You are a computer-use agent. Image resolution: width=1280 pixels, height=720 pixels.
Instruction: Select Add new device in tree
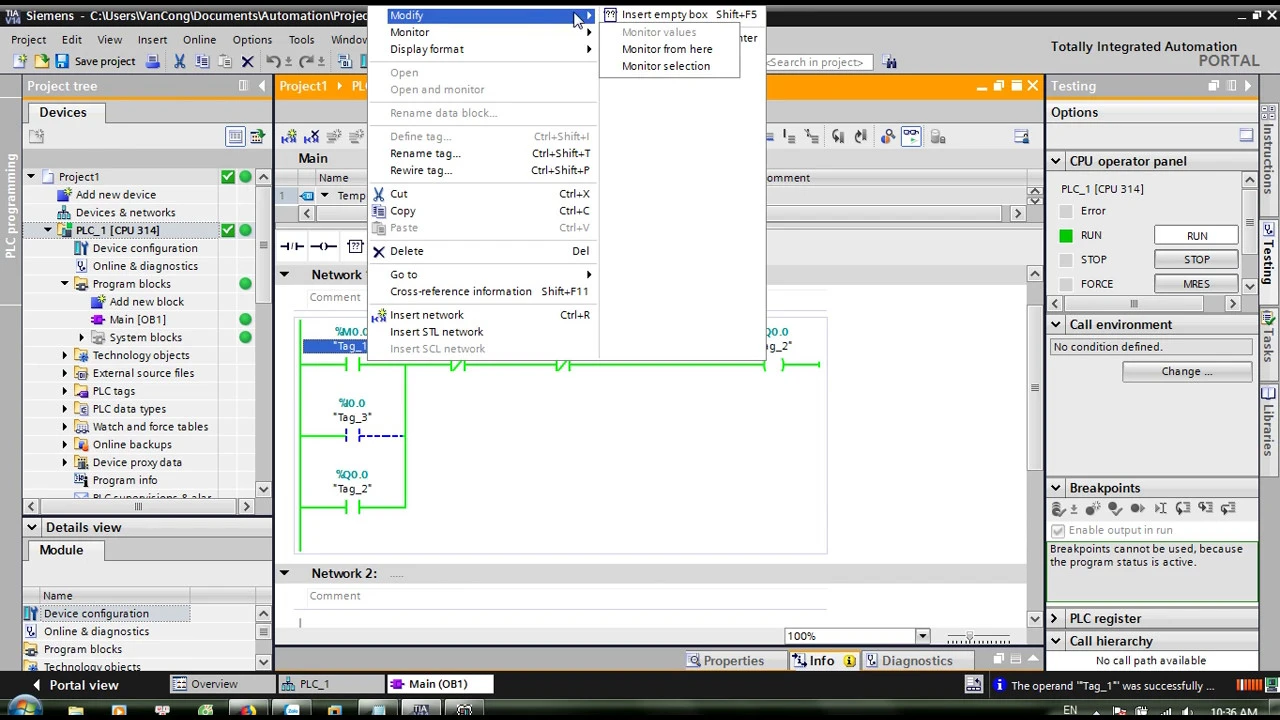point(115,194)
